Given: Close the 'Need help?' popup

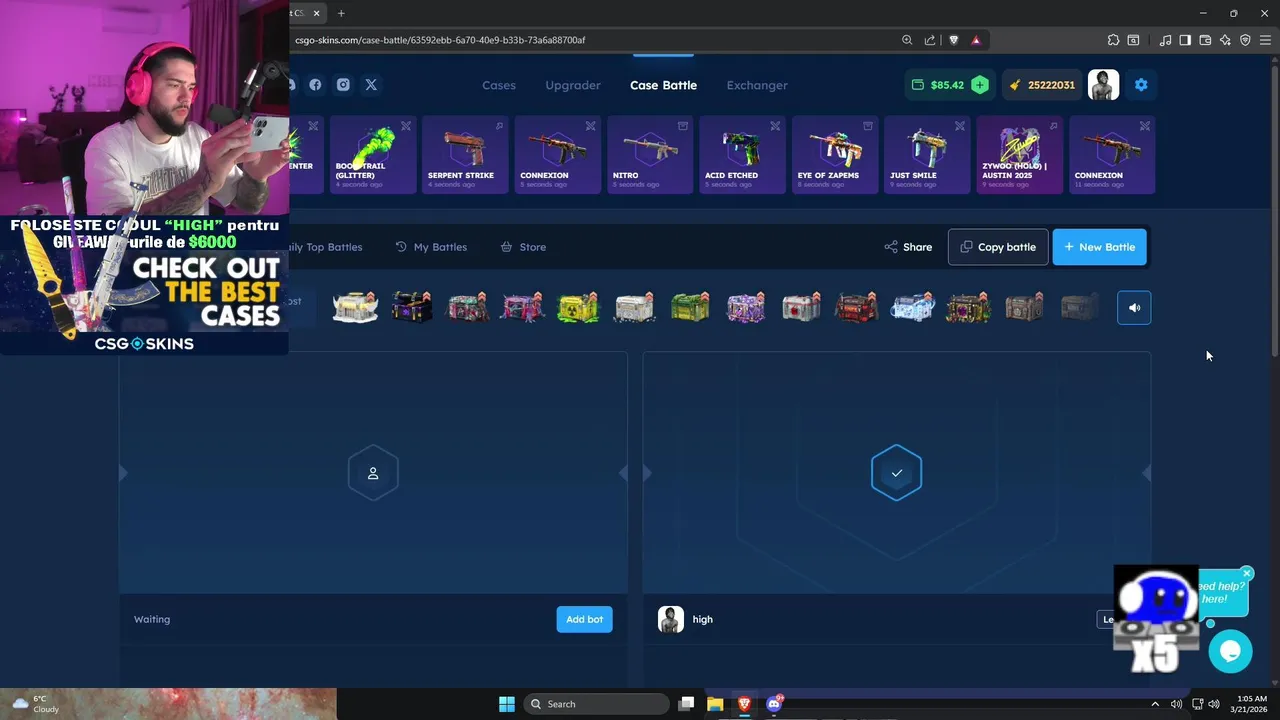Looking at the screenshot, I should 1246,574.
